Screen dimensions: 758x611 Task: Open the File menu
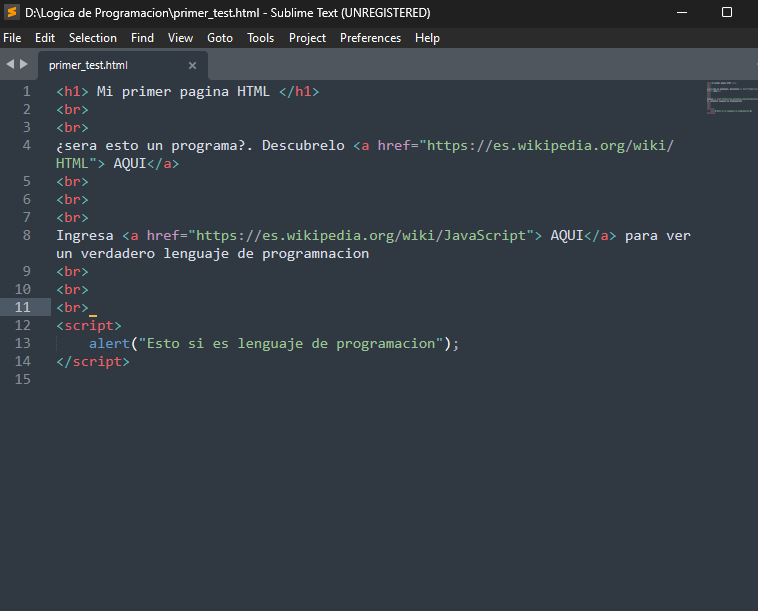tap(12, 38)
